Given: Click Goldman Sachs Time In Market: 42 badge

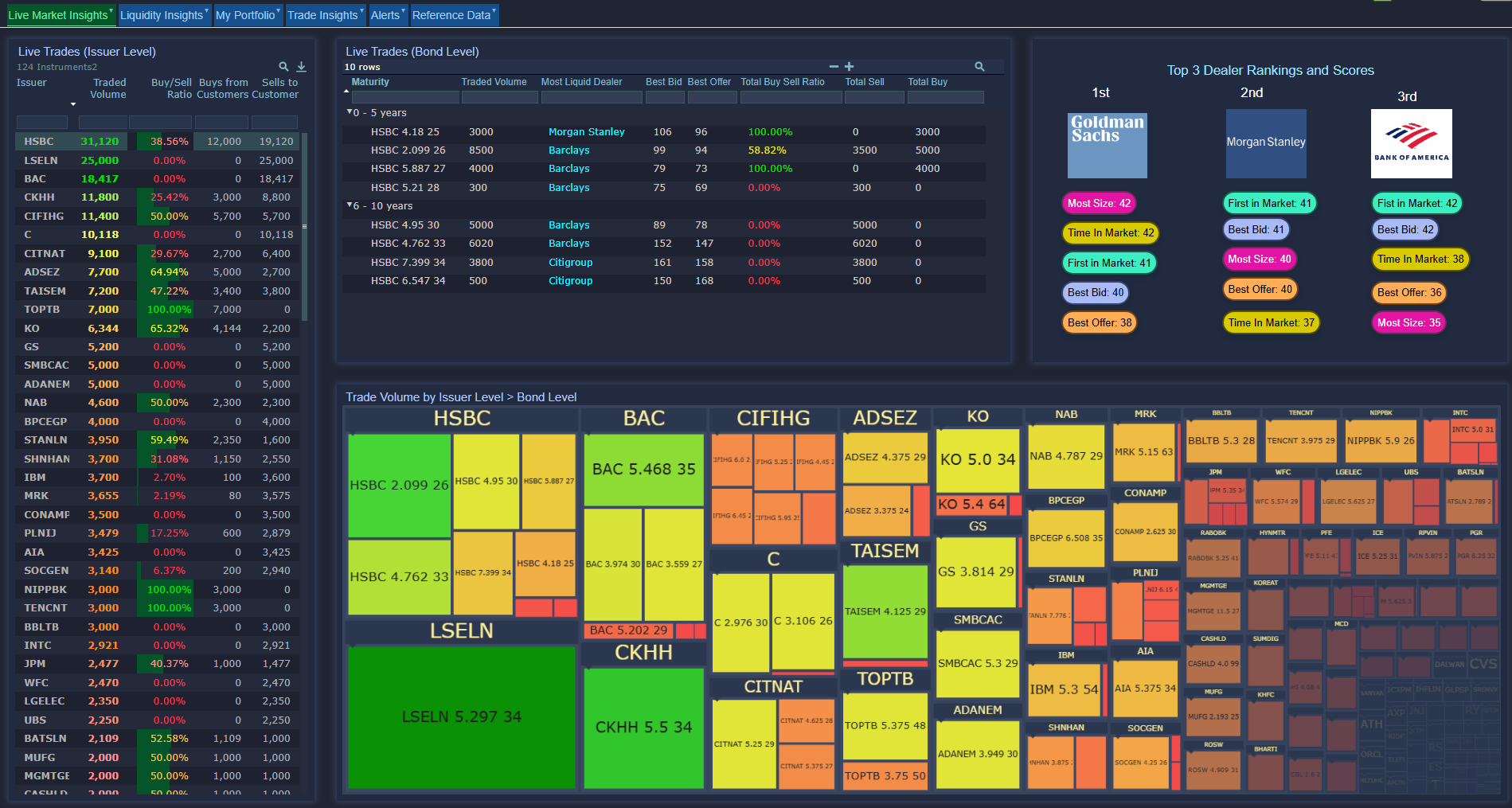Looking at the screenshot, I should 1111,232.
